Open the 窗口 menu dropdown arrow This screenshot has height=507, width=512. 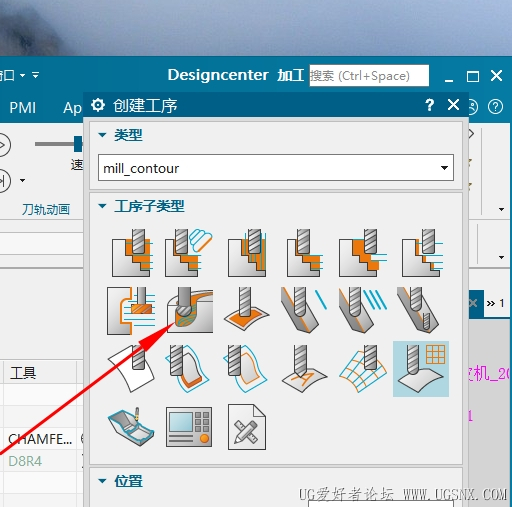[x=22, y=76]
